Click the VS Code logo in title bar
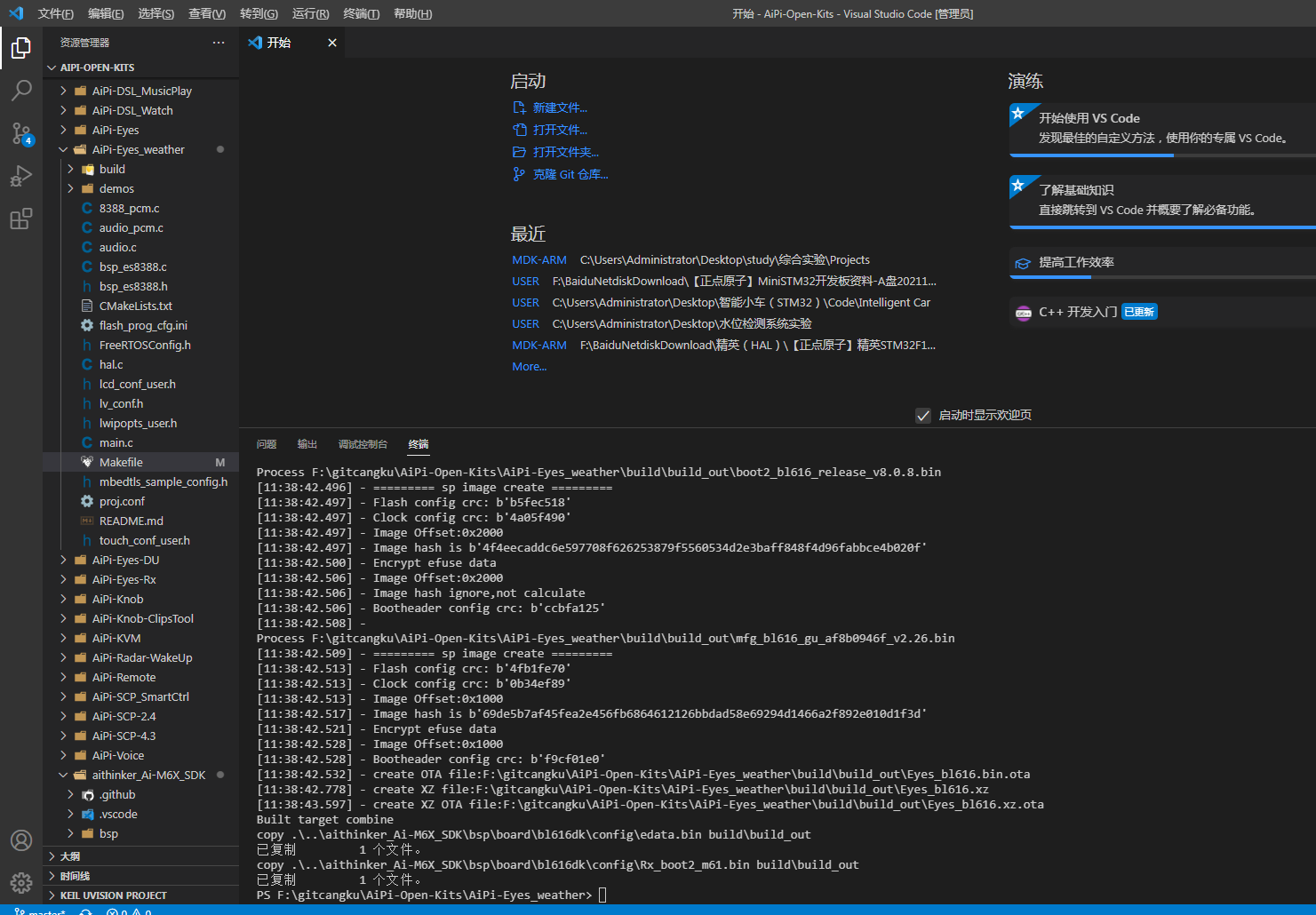 [x=16, y=13]
